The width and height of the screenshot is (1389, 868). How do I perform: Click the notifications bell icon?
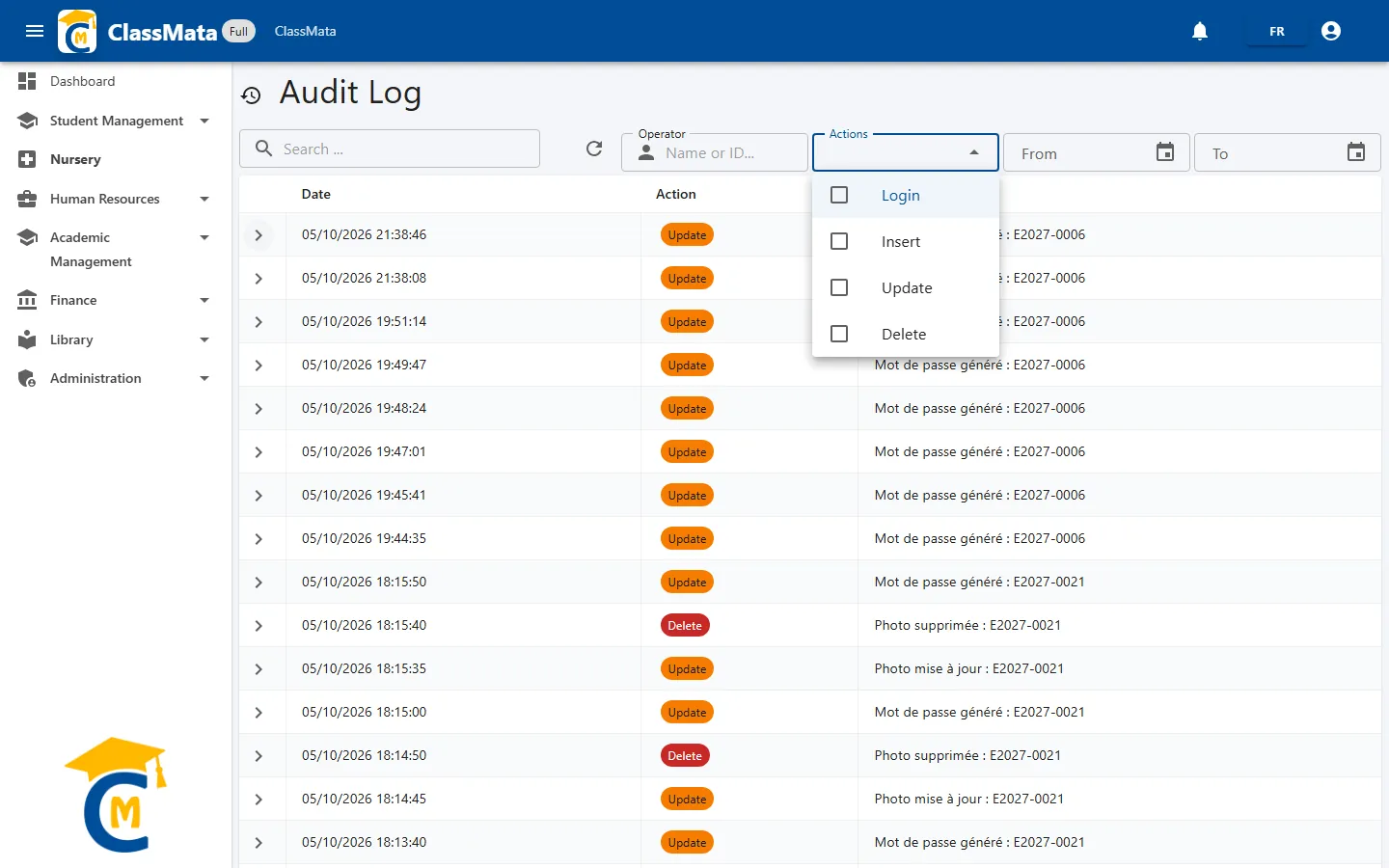click(1200, 31)
